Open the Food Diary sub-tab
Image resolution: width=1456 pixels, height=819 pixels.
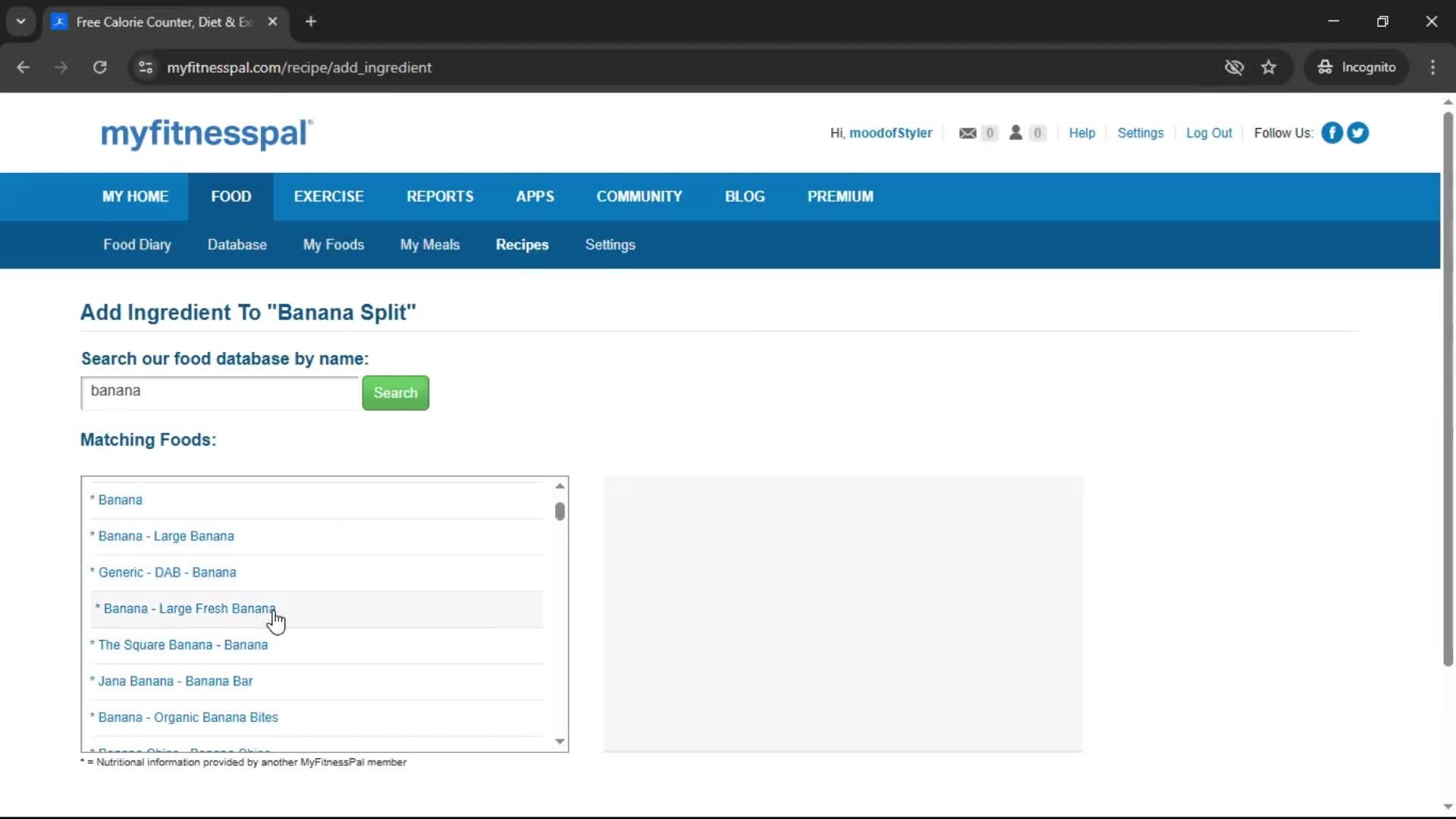pos(137,245)
